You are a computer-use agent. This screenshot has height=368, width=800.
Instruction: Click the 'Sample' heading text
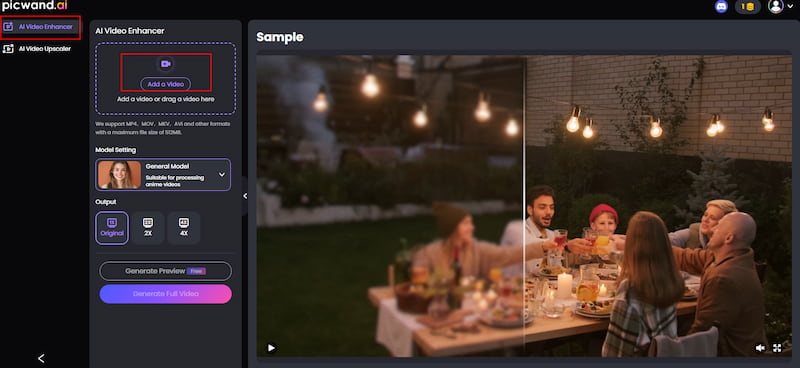pos(280,37)
